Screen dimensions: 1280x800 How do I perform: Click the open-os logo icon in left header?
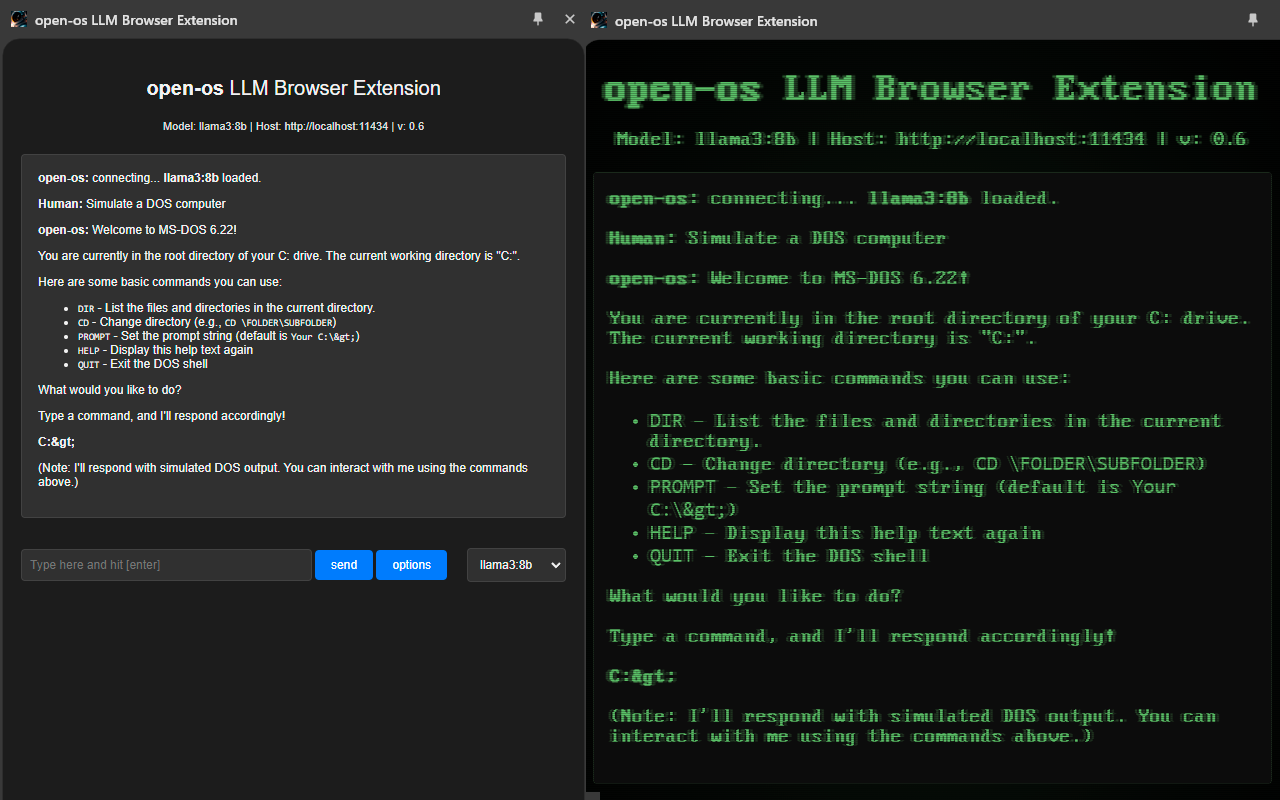(19, 19)
